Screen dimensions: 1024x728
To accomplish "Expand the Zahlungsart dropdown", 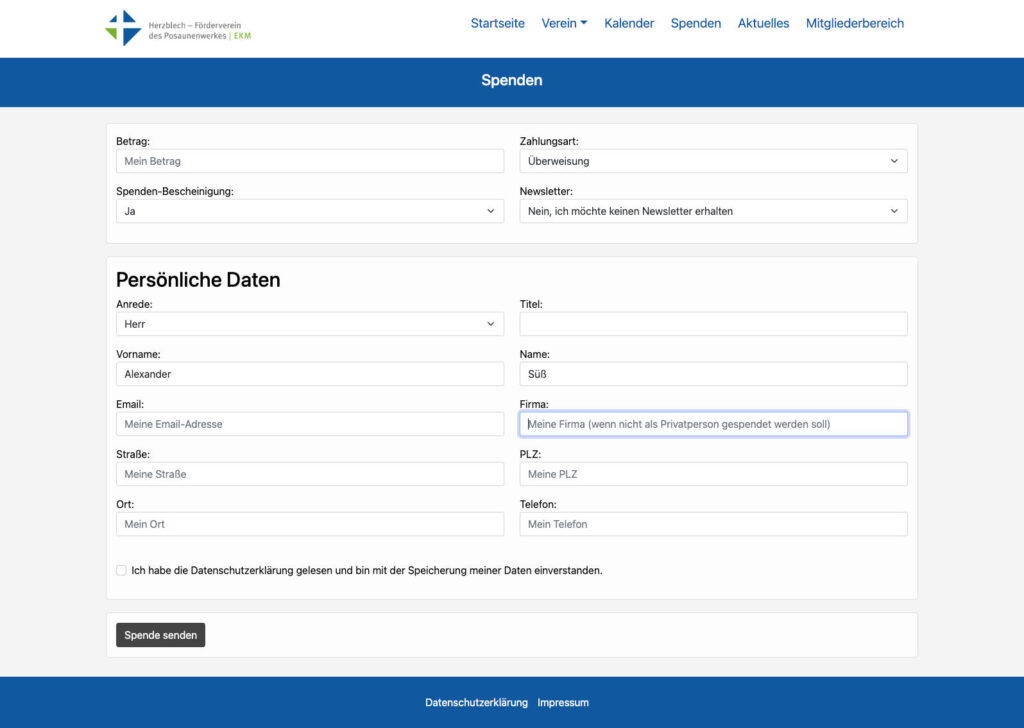I will click(x=713, y=161).
